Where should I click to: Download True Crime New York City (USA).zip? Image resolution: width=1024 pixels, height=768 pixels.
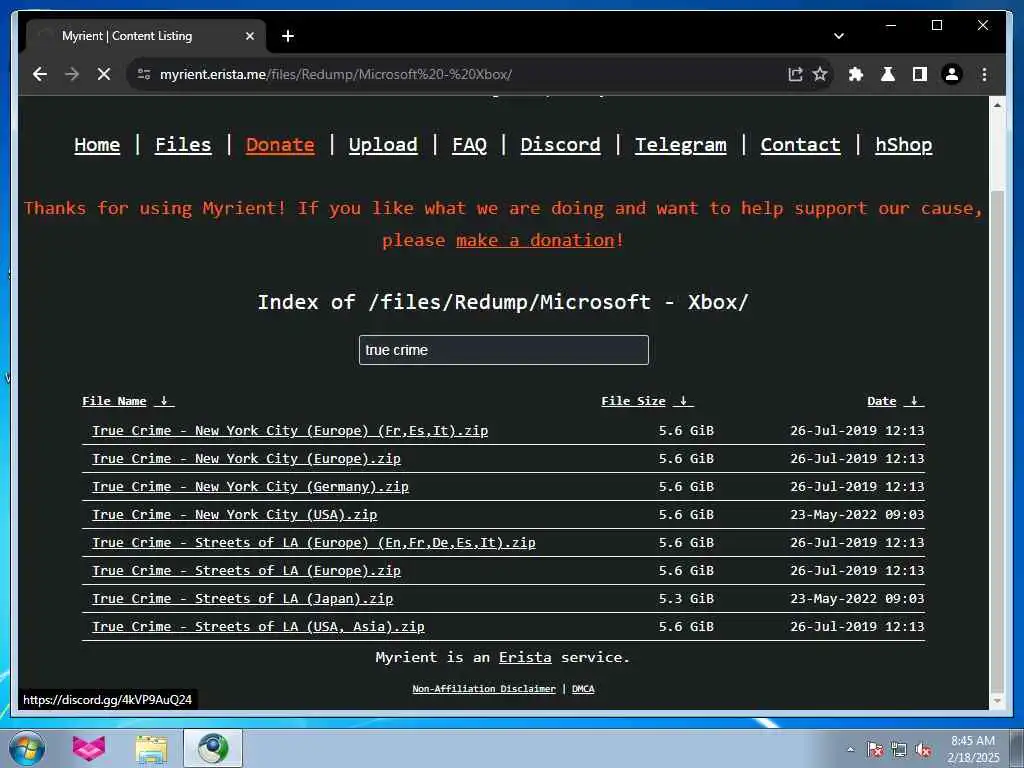(234, 515)
